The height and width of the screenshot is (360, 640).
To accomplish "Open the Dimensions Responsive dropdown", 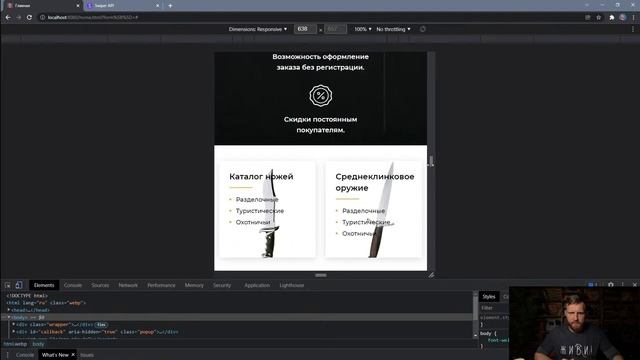I will (x=258, y=29).
